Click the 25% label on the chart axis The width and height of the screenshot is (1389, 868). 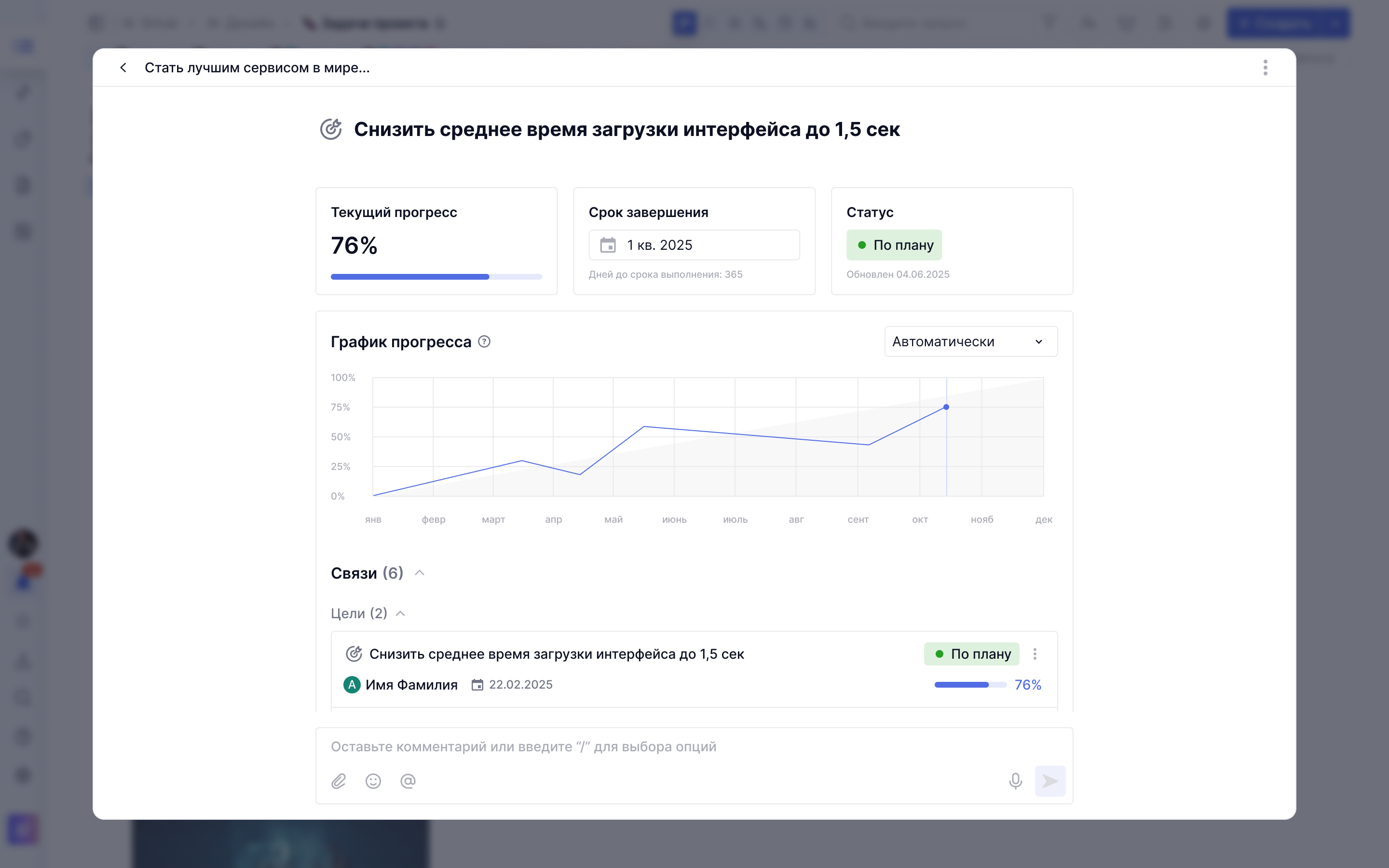click(340, 466)
